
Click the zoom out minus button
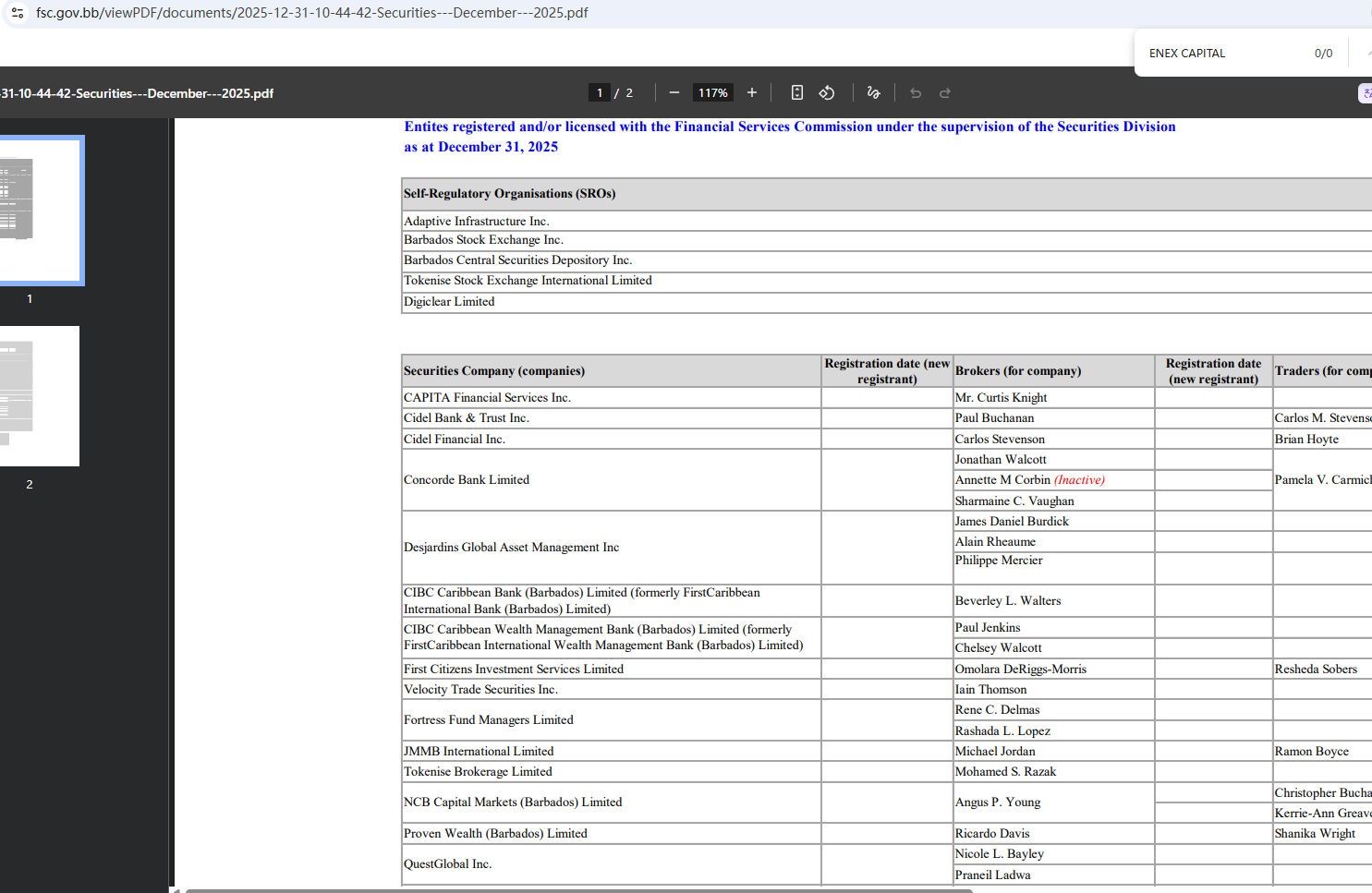pos(674,92)
